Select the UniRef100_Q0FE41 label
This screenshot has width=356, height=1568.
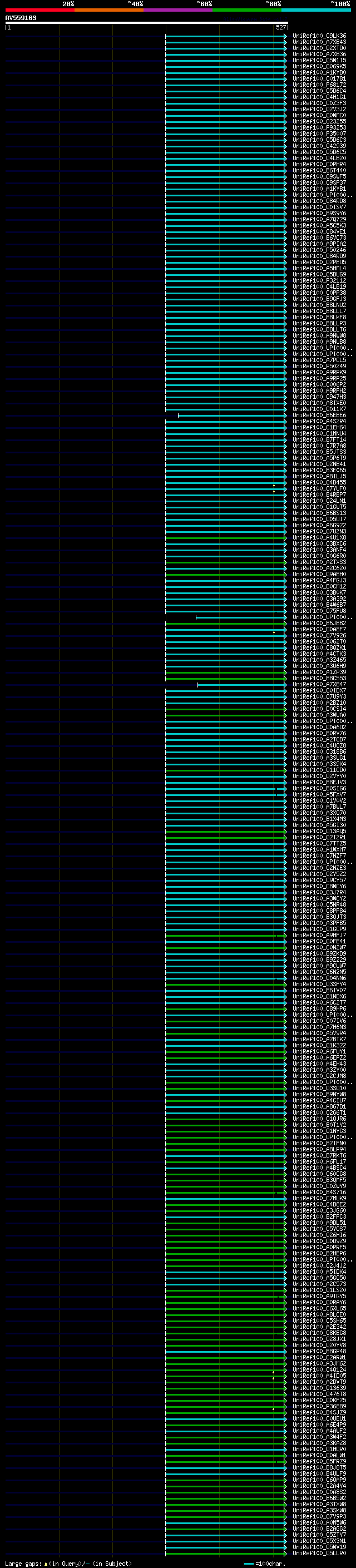pos(319,942)
